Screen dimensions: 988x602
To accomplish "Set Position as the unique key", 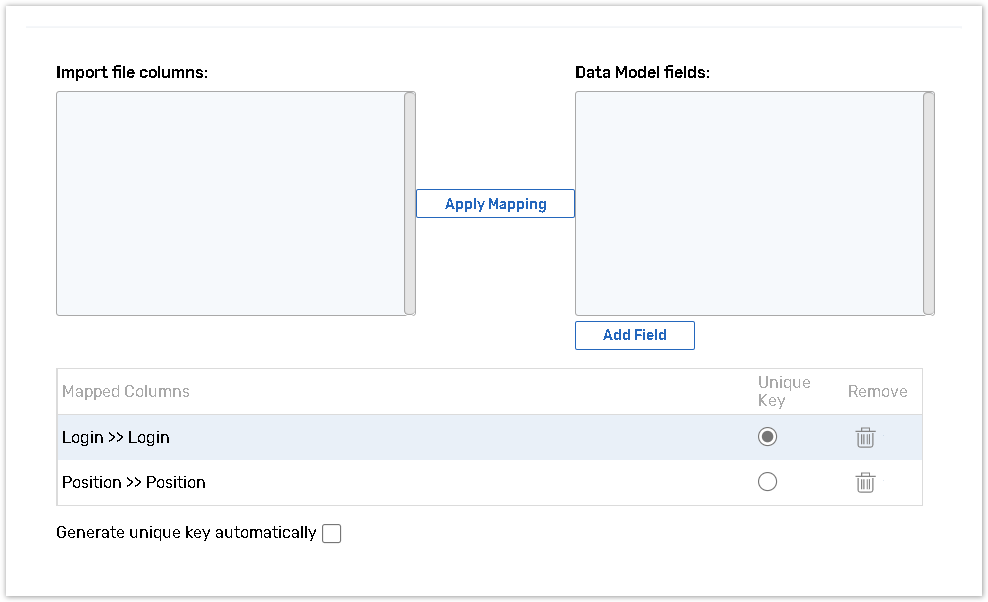I will point(767,482).
